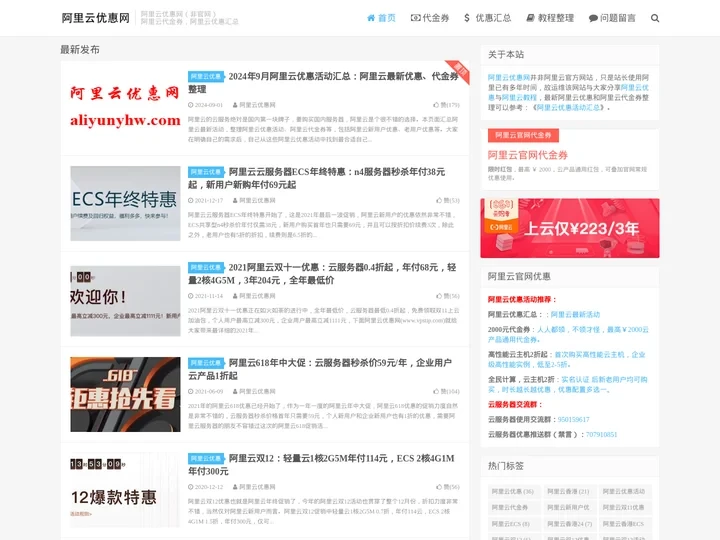Screen dimensions: 720x540
Task: Click the 上云仅¥223/3年 banner
Action: [x=570, y=228]
